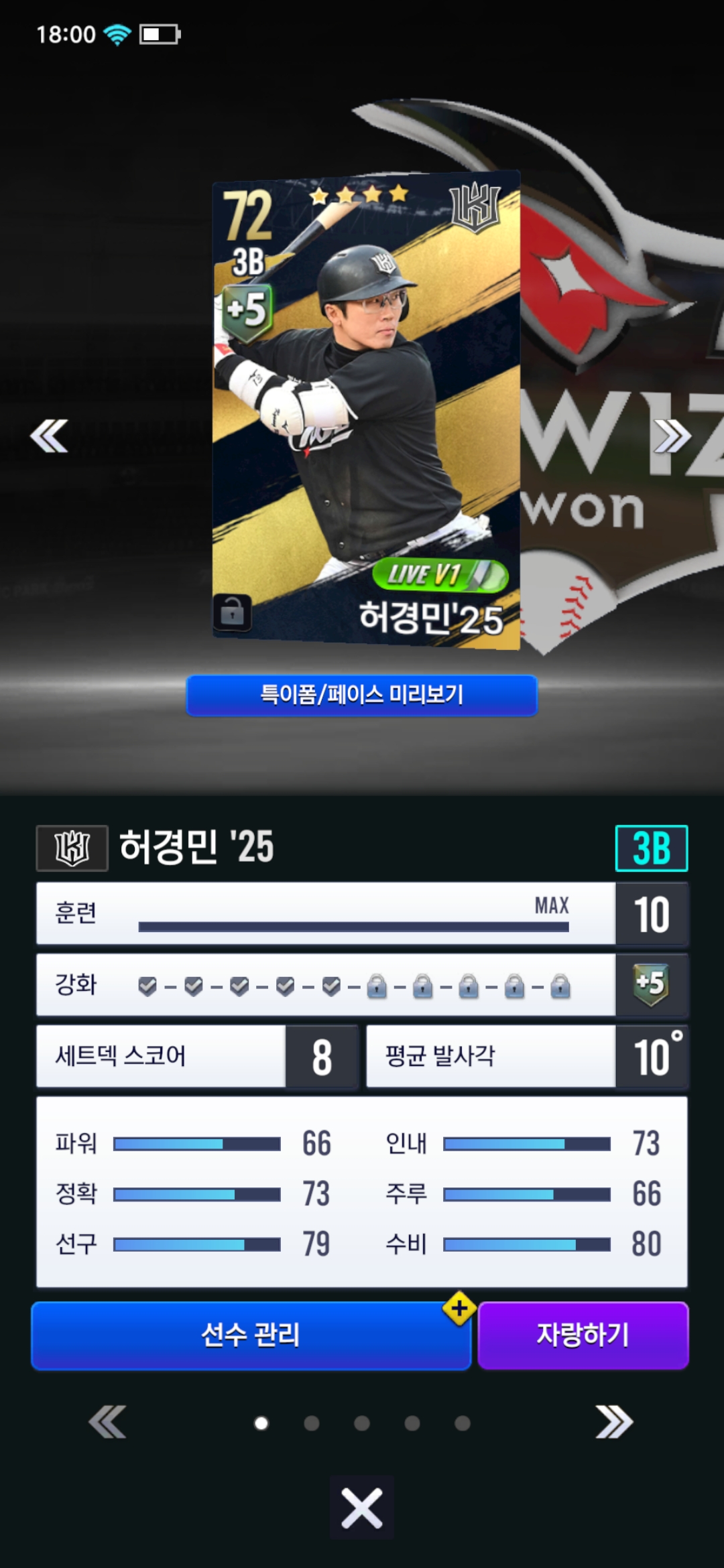The height and width of the screenshot is (1568, 724).
Task: Tap the yellow plus badge on 선수 관리
Action: click(x=459, y=1308)
